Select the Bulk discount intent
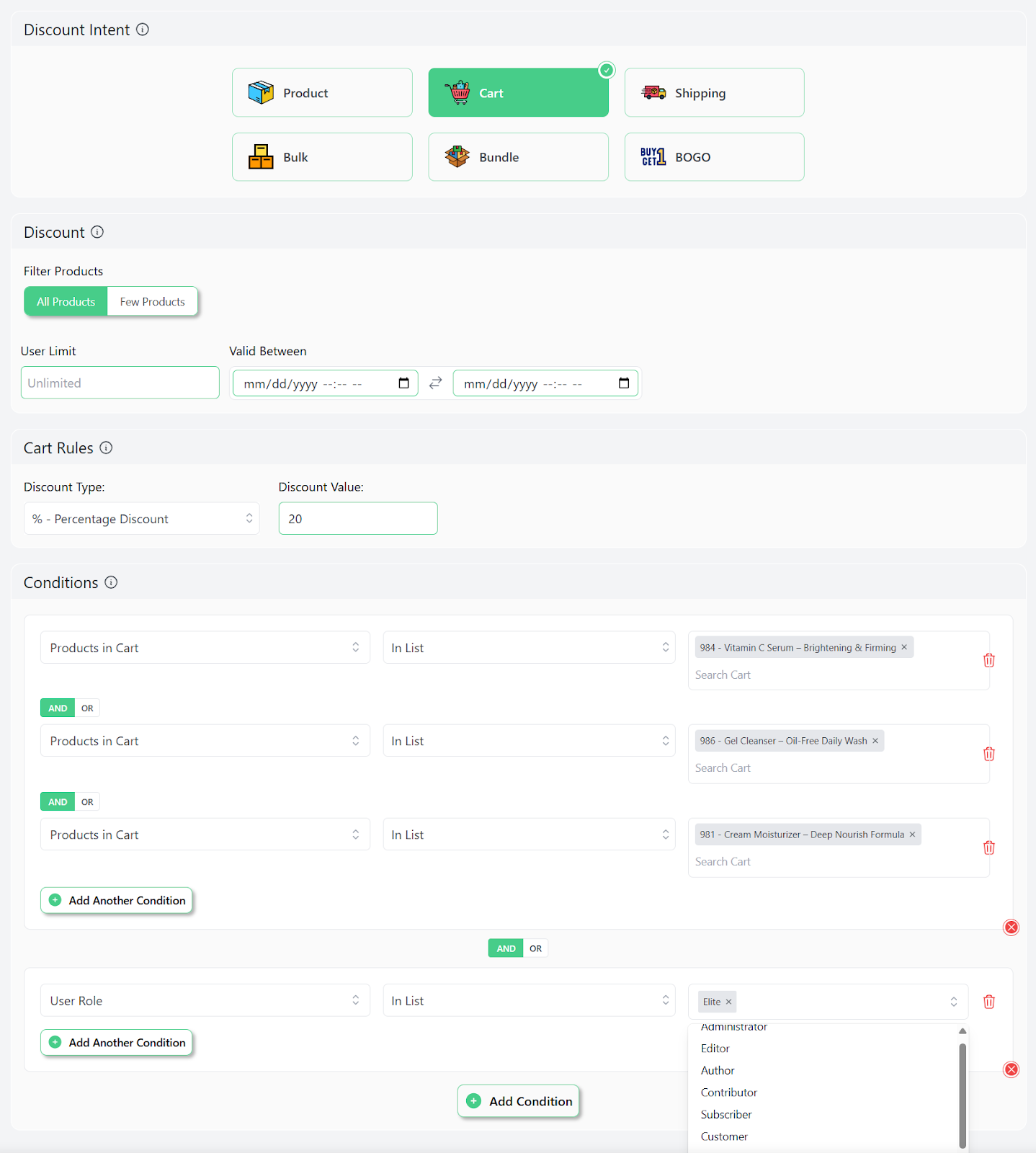Image resolution: width=1036 pixels, height=1153 pixels. (x=322, y=156)
